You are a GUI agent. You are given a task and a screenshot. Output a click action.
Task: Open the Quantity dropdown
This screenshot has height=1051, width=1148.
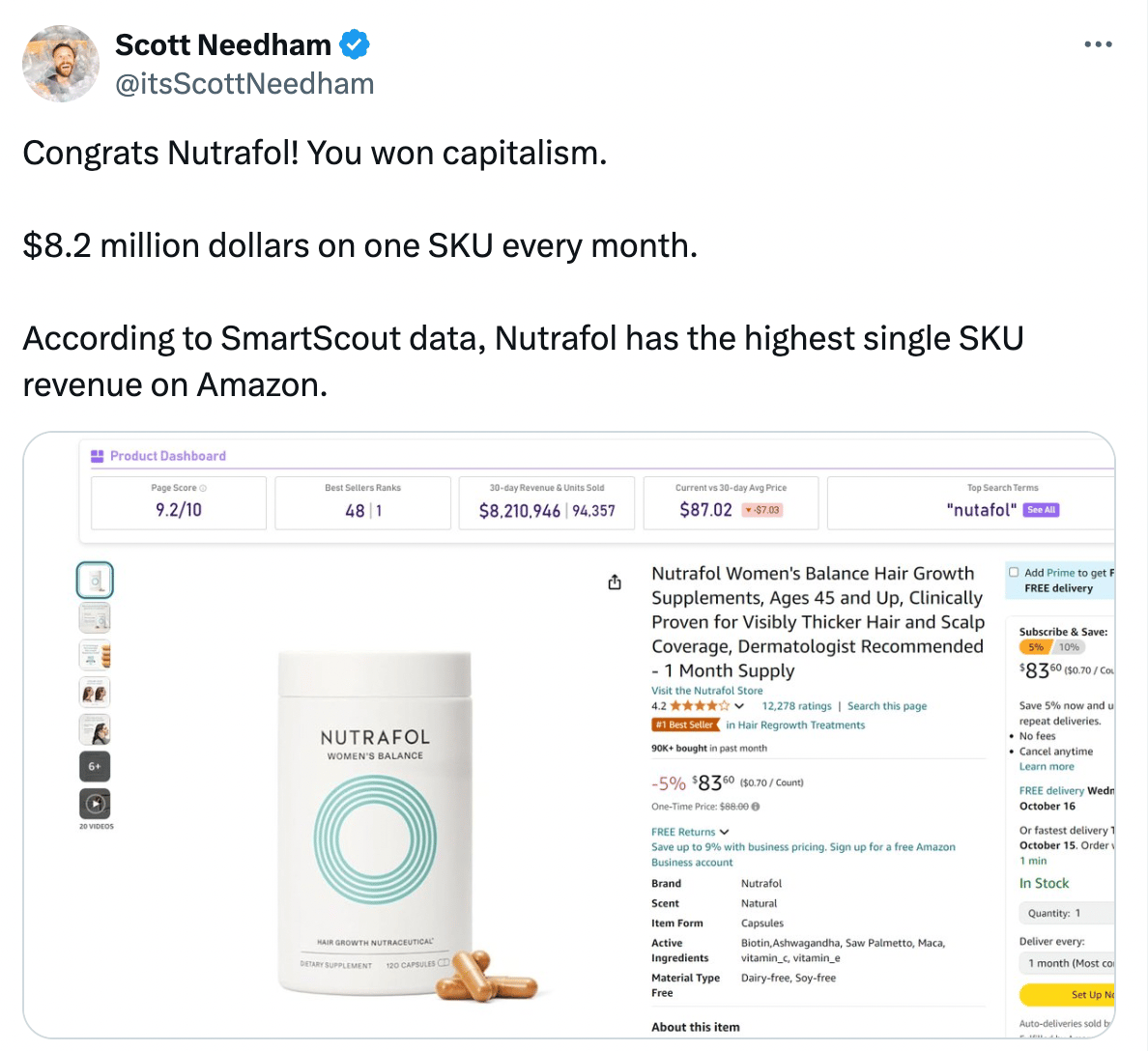coord(1068,913)
